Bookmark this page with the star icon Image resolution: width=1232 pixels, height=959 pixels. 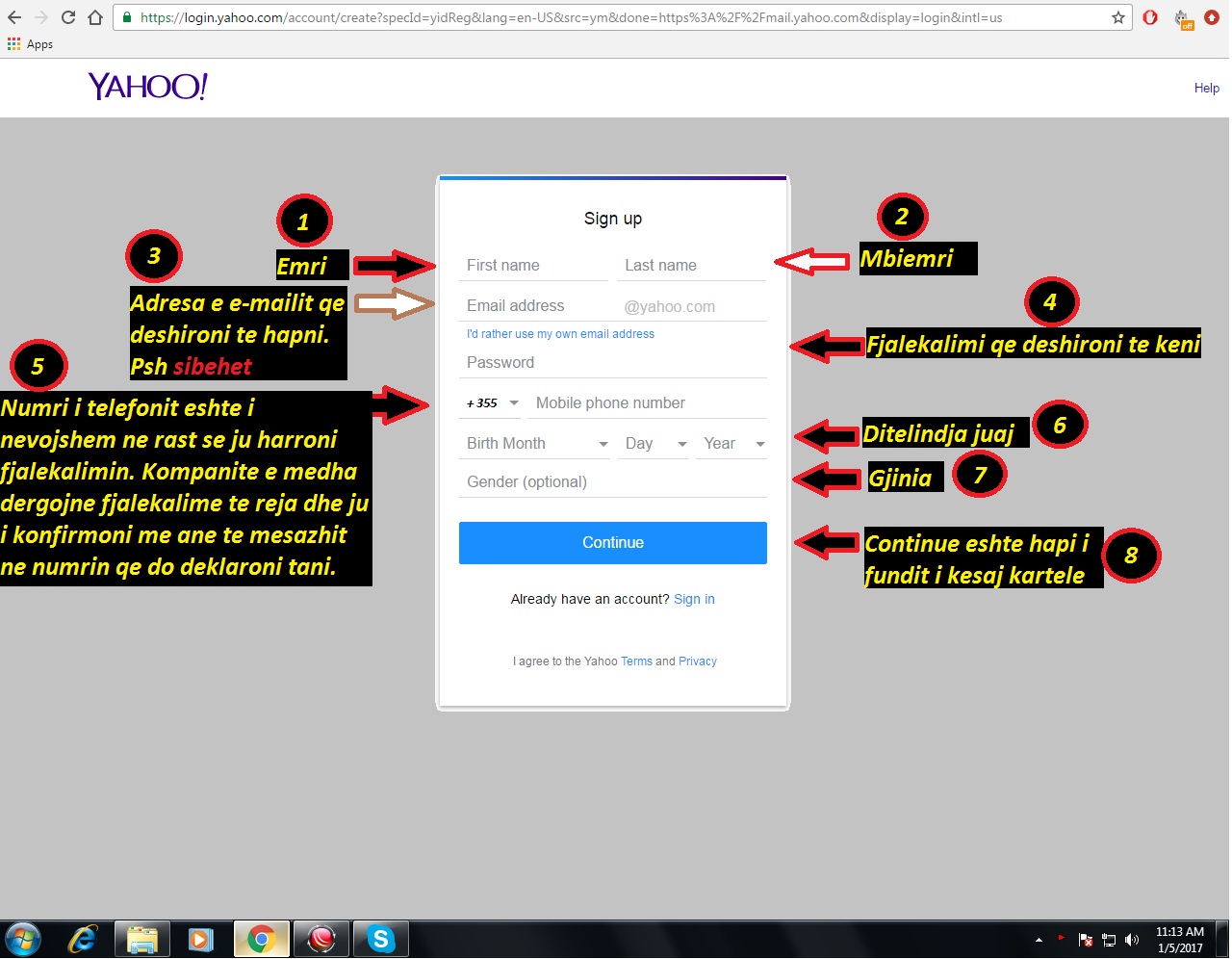(x=1118, y=17)
